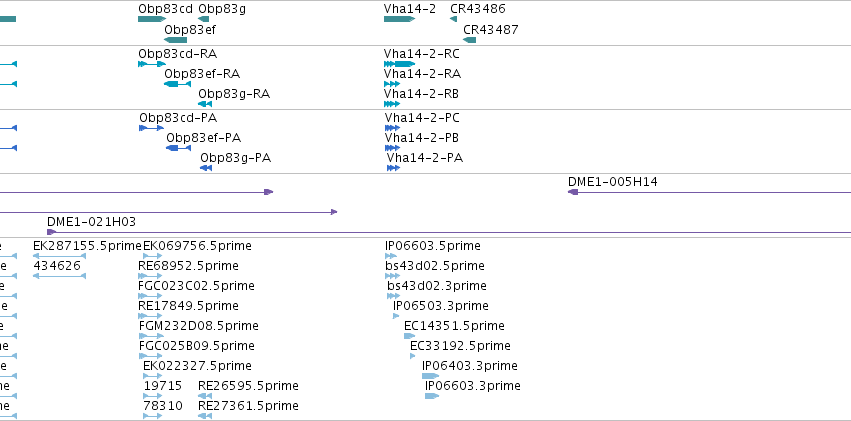Click the Obp83ef gene glyph
Screen dimensions: 851x421
[175, 40]
